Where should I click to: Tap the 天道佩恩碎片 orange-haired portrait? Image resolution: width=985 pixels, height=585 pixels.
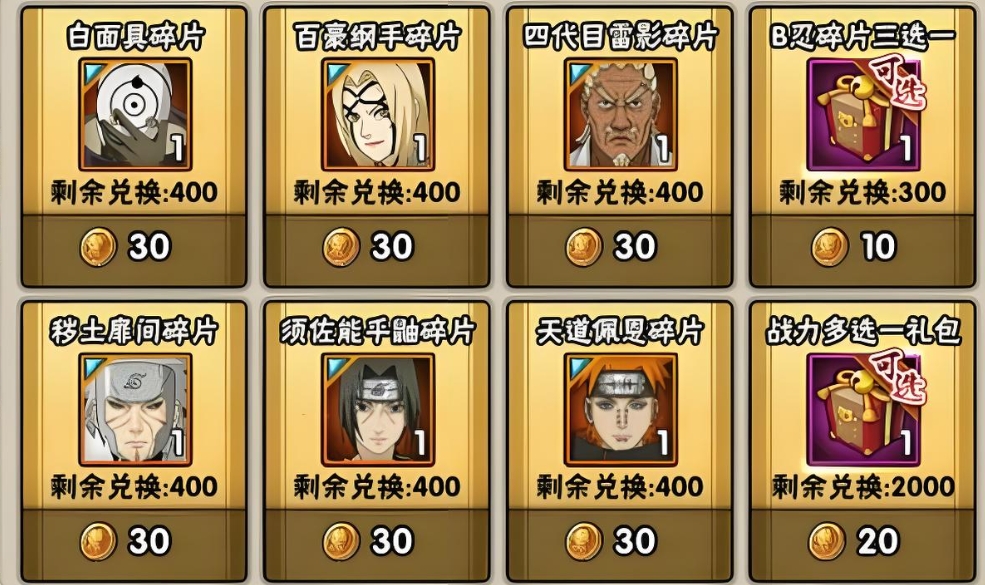pyautogui.click(x=621, y=409)
